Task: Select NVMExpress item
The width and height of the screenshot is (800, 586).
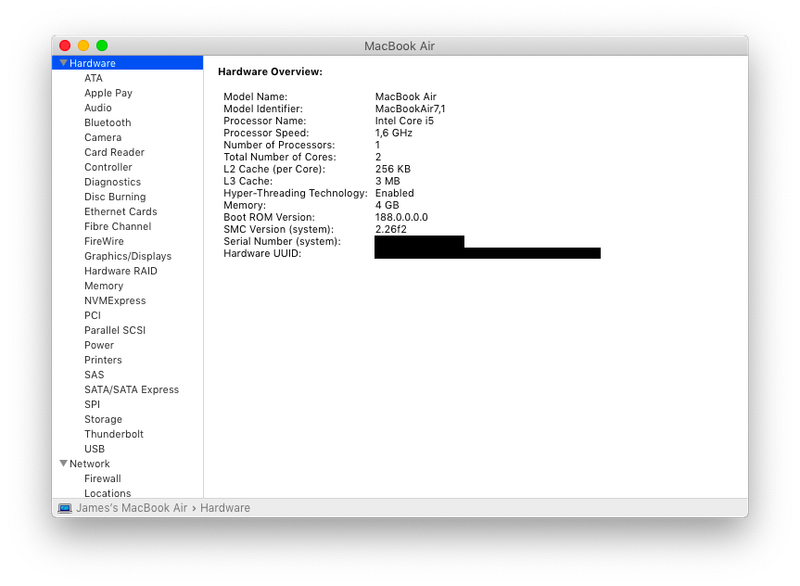Action: [x=115, y=300]
